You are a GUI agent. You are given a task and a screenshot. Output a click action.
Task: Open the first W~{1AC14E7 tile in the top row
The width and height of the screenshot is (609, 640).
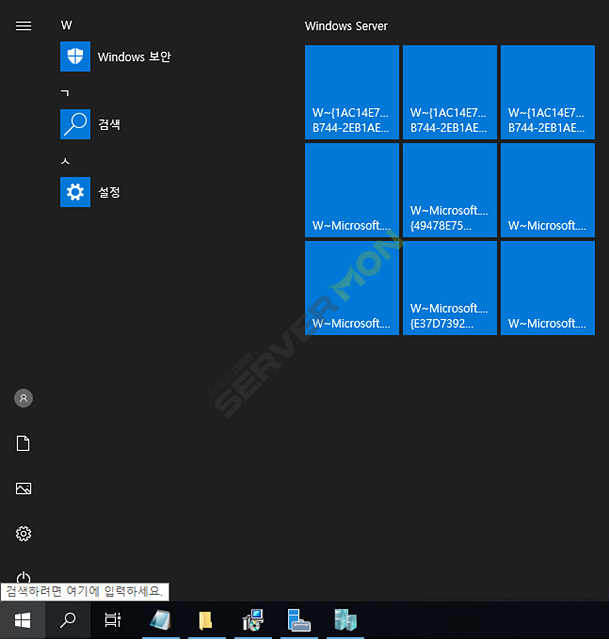point(352,92)
